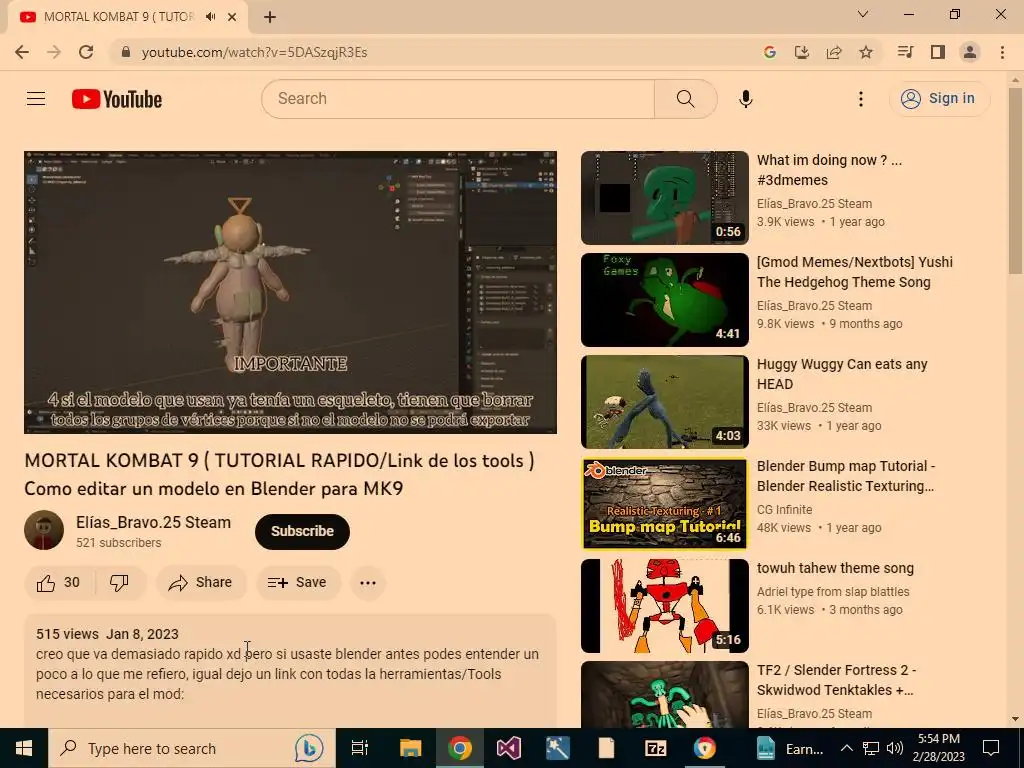Switch to the Mortal Kombat 9 tab
The height and width of the screenshot is (768, 1024).
coord(118,17)
